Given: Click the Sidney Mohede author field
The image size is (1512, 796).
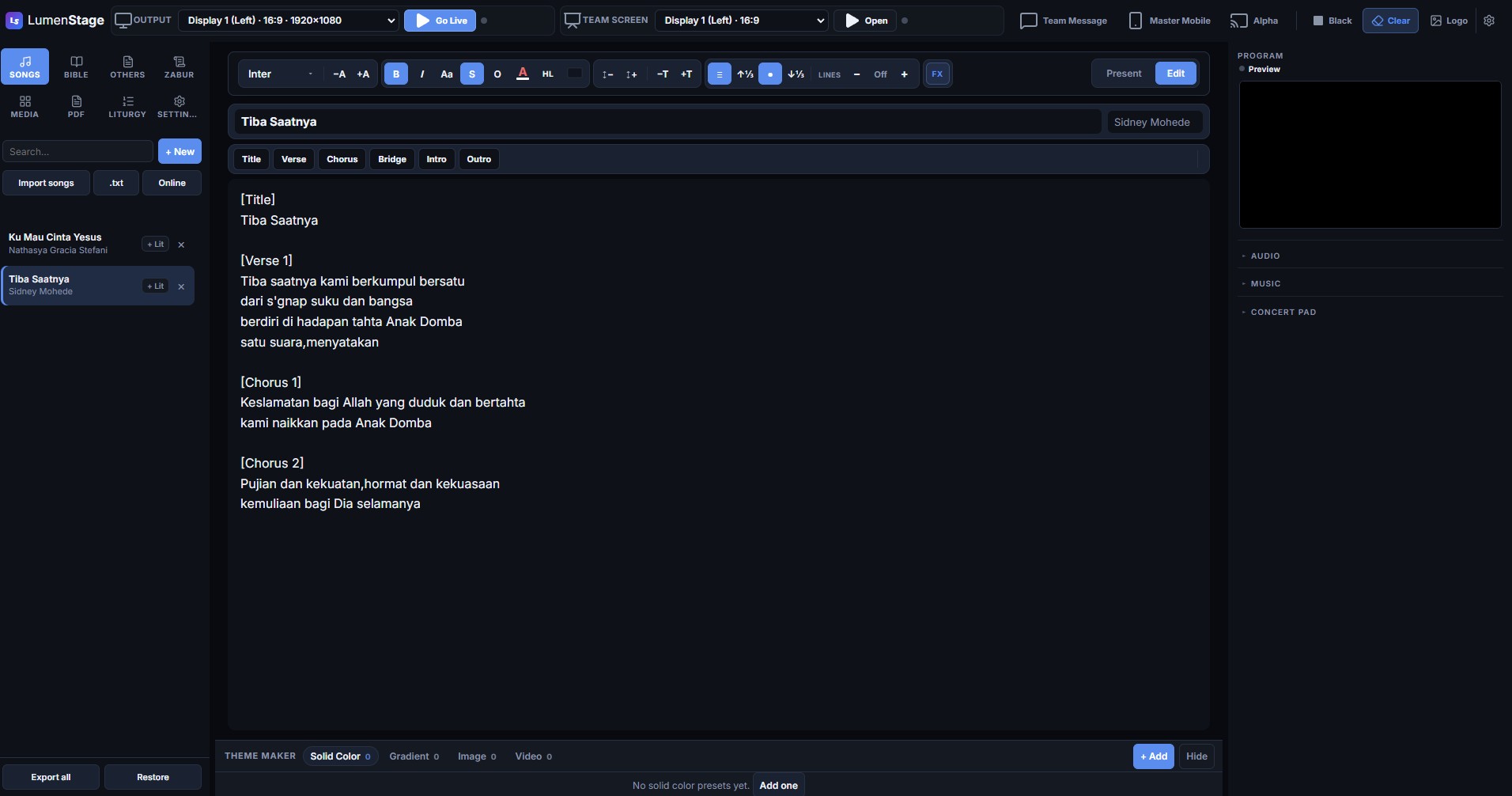Looking at the screenshot, I should (x=1155, y=122).
